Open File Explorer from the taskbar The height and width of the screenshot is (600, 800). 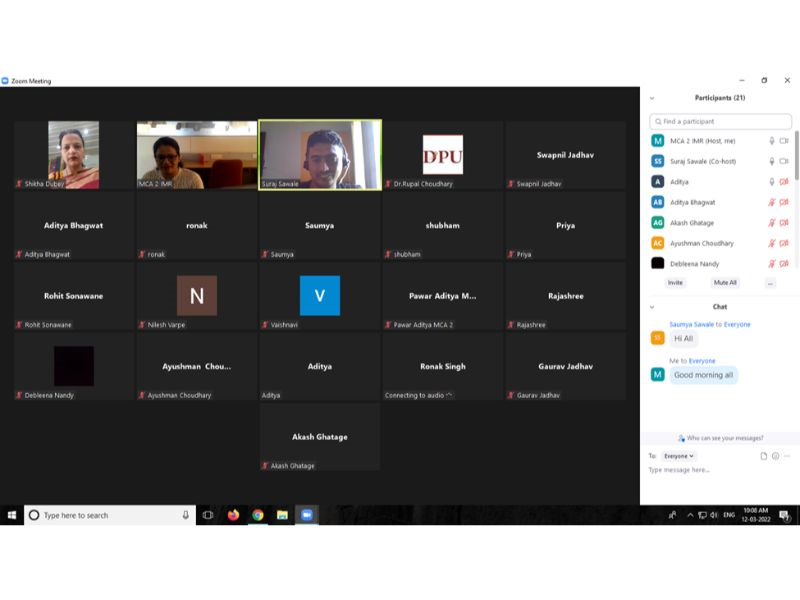(x=282, y=515)
